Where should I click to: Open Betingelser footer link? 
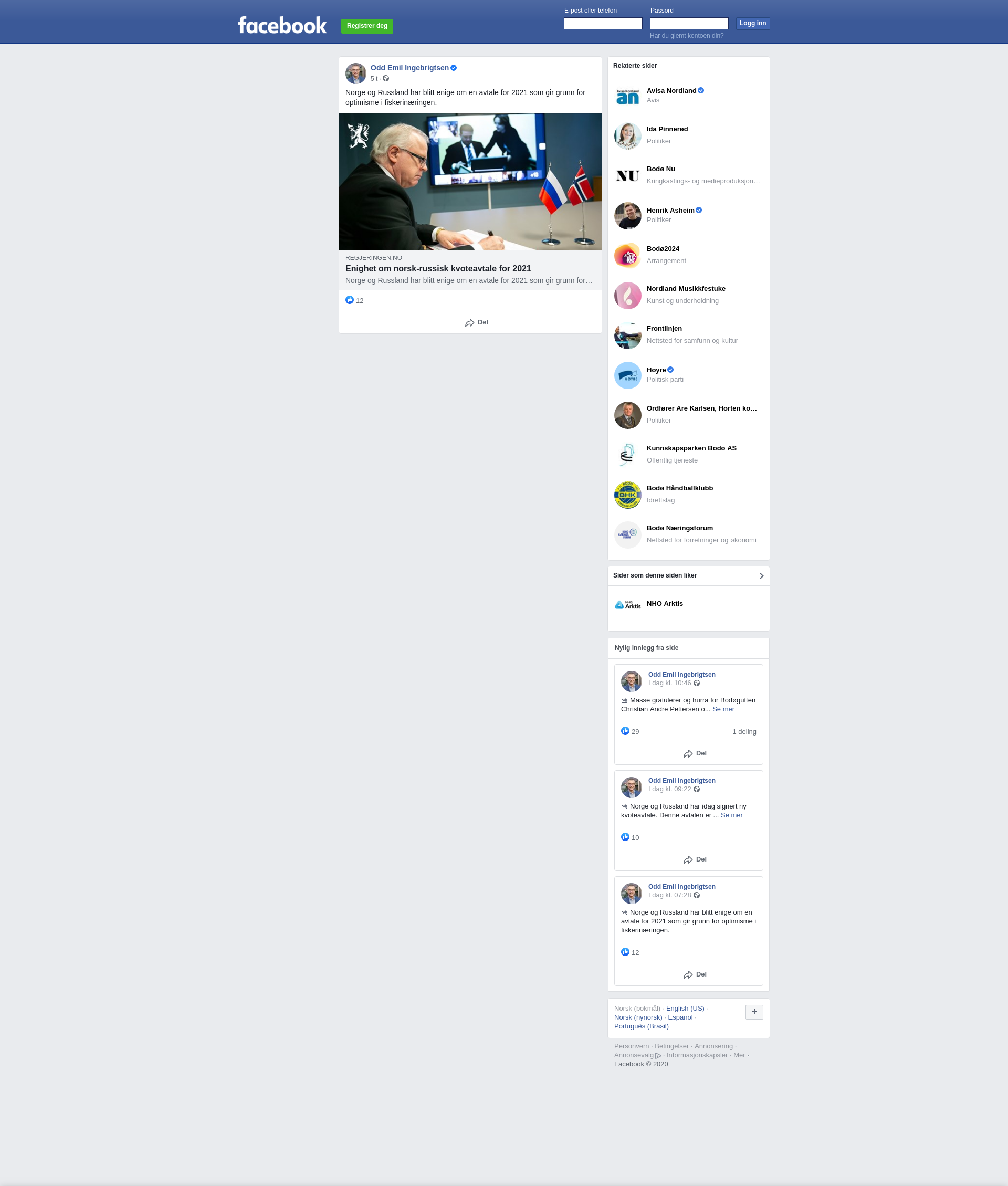[x=671, y=1046]
